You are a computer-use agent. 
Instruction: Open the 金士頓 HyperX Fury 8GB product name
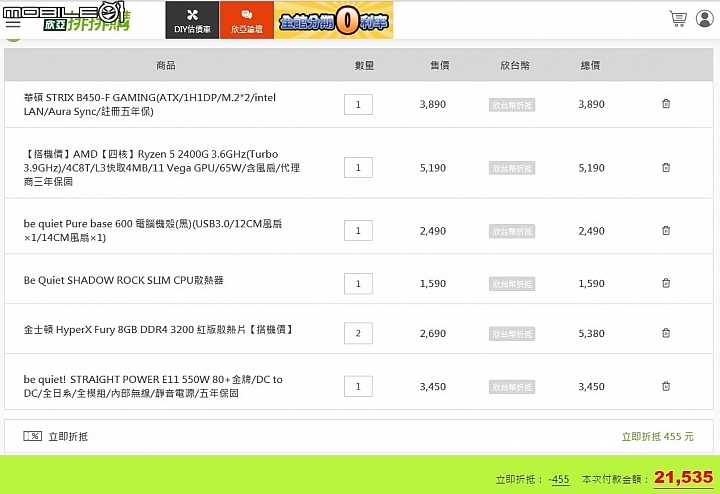pos(158,329)
